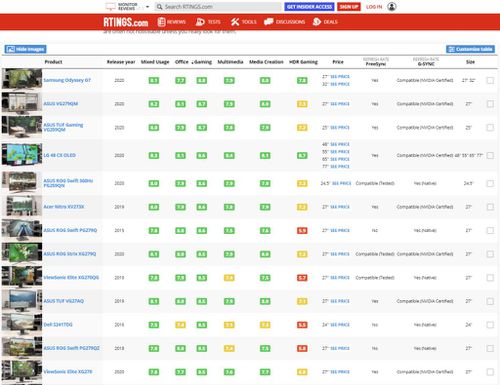
Task: Check the ASUS ROG Strix XG279Q compare checkbox
Action: tap(490, 254)
